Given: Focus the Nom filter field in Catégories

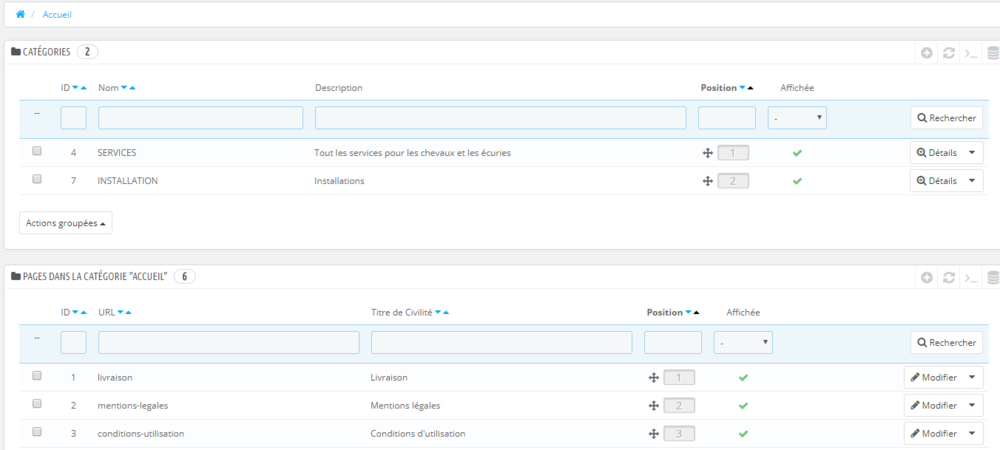Looking at the screenshot, I should coord(200,118).
